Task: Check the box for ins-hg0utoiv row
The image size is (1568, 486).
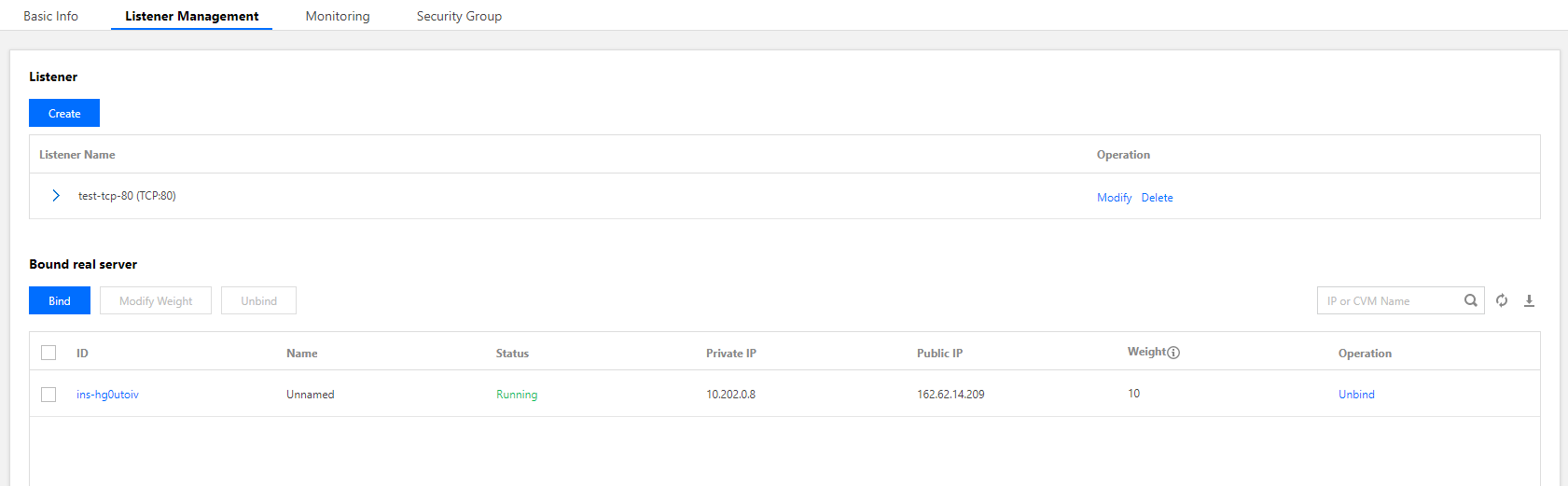Action: tap(49, 395)
